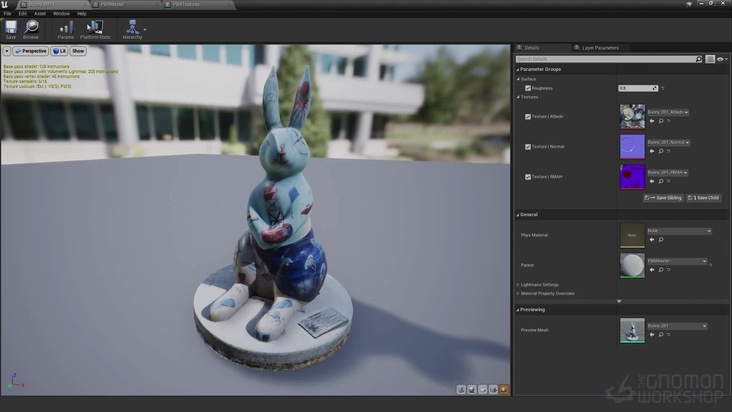The image size is (732, 412).
Task: Click the search magnifier icon in Details
Action: (x=698, y=59)
